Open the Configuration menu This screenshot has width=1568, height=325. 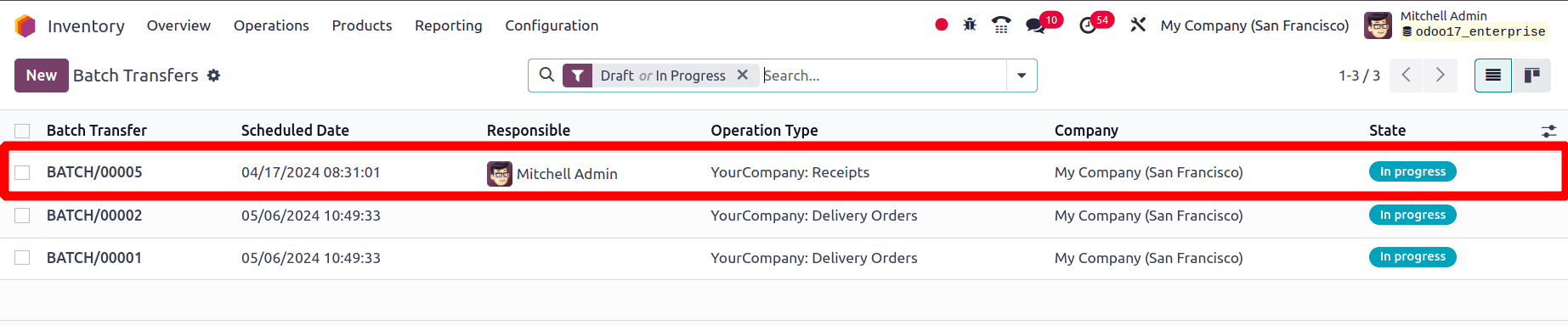pyautogui.click(x=552, y=25)
